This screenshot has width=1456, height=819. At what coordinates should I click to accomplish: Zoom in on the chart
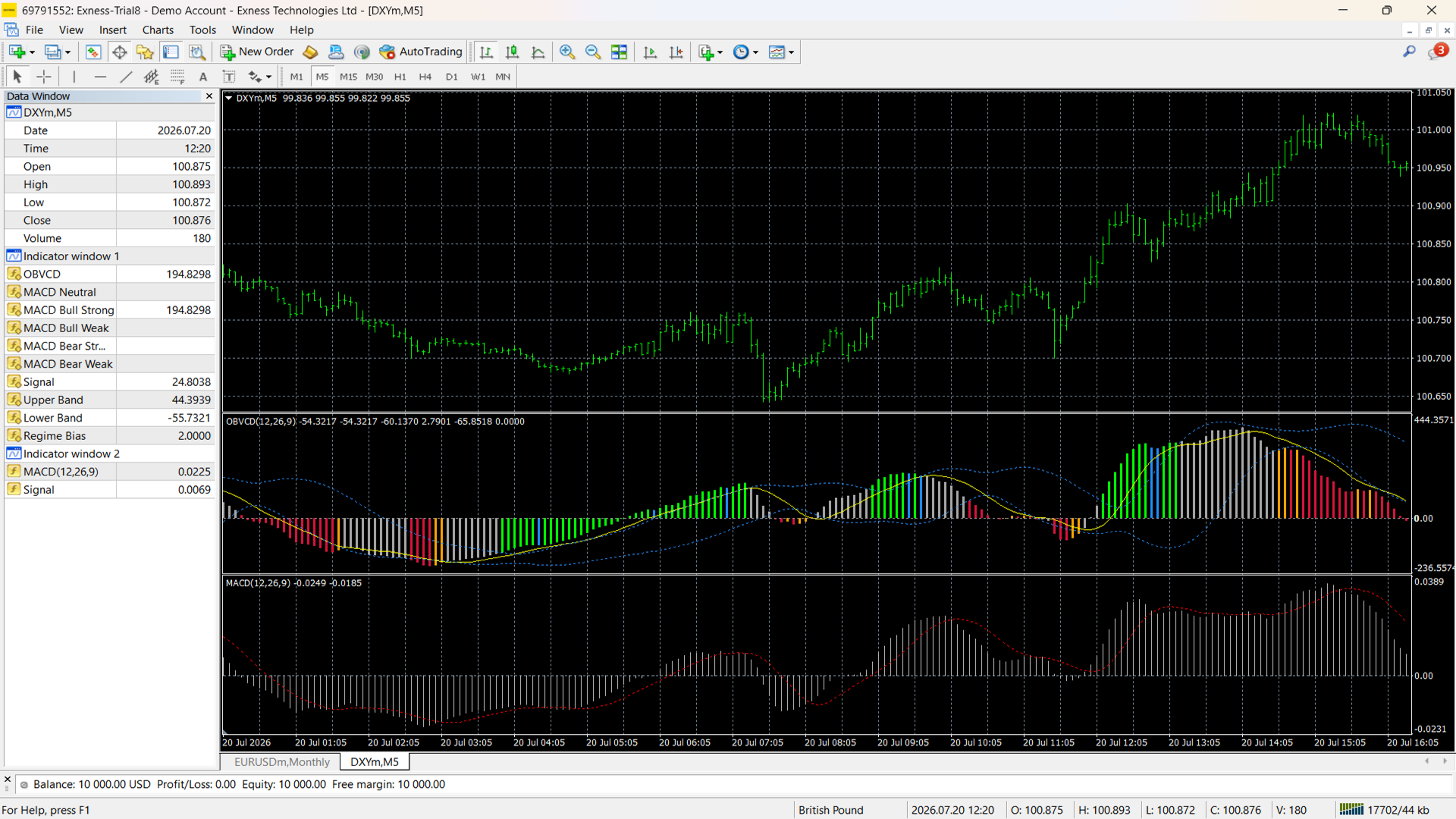566,52
